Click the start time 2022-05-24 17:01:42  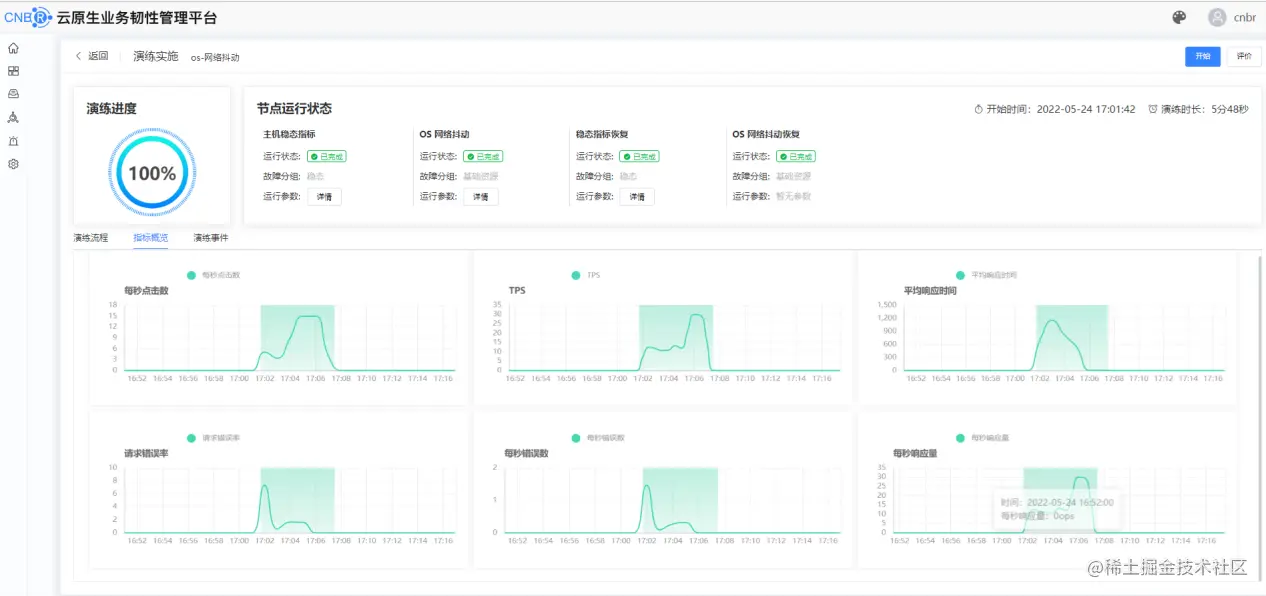point(1086,109)
